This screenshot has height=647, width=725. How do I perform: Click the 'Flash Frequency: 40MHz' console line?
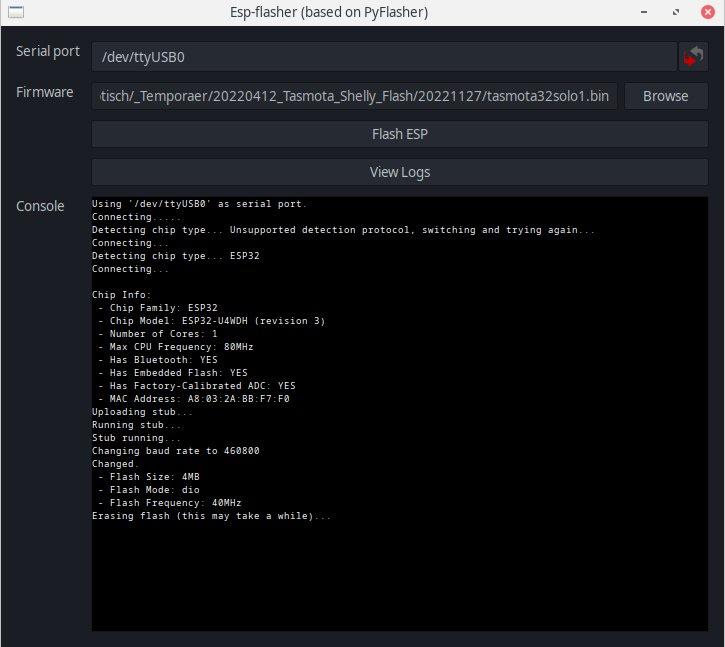170,503
